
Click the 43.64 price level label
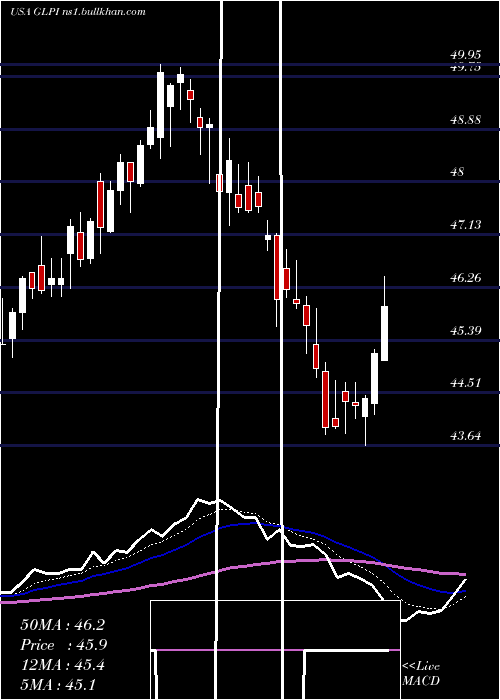coord(466,436)
